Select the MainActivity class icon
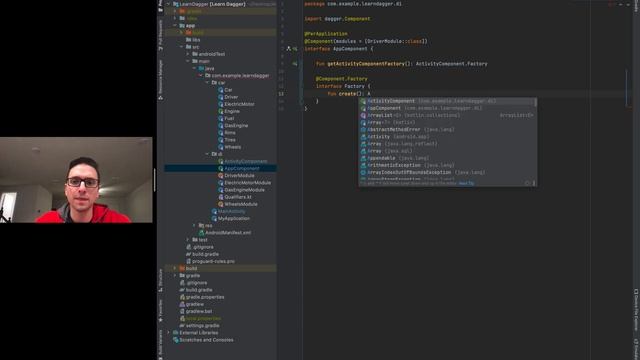 [x=214, y=211]
